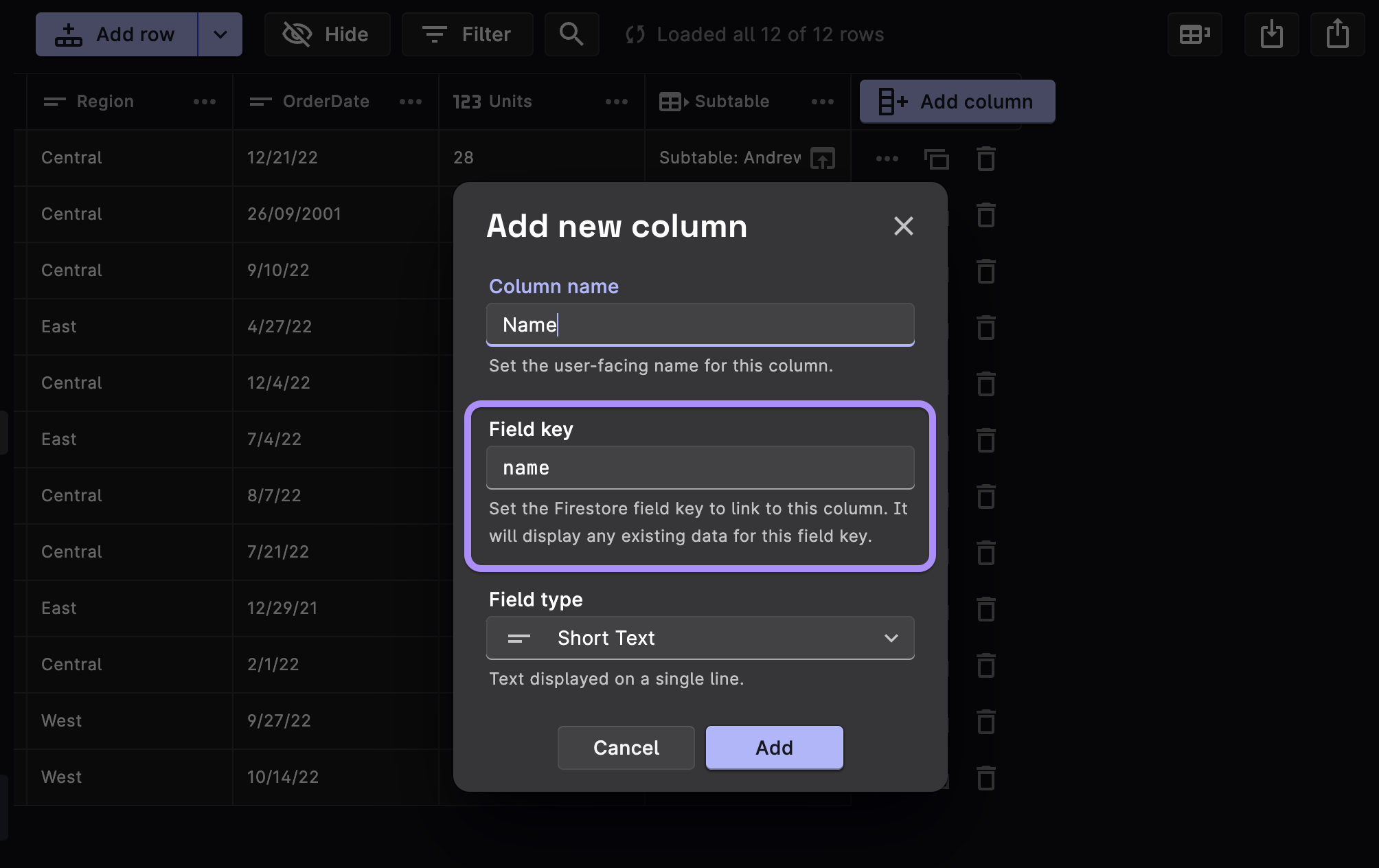The height and width of the screenshot is (868, 1379).
Task: Toggle visibility of the Units column
Action: pos(617,99)
